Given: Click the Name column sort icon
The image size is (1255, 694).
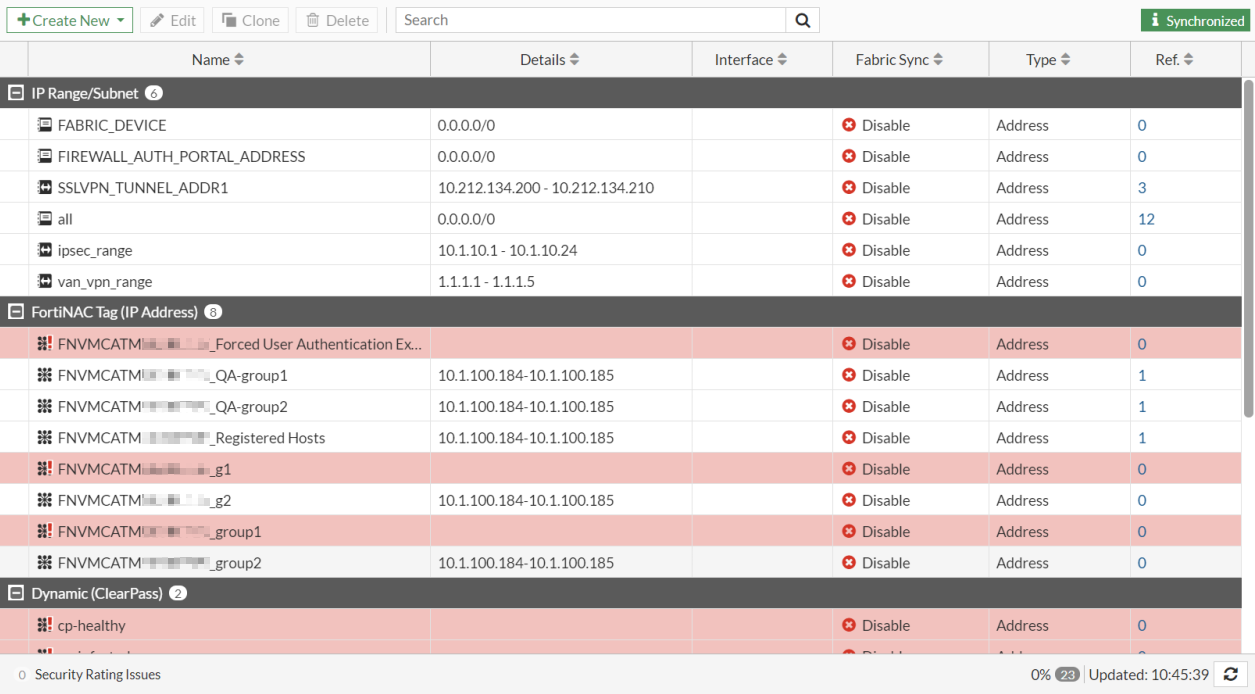Looking at the screenshot, I should (239, 60).
